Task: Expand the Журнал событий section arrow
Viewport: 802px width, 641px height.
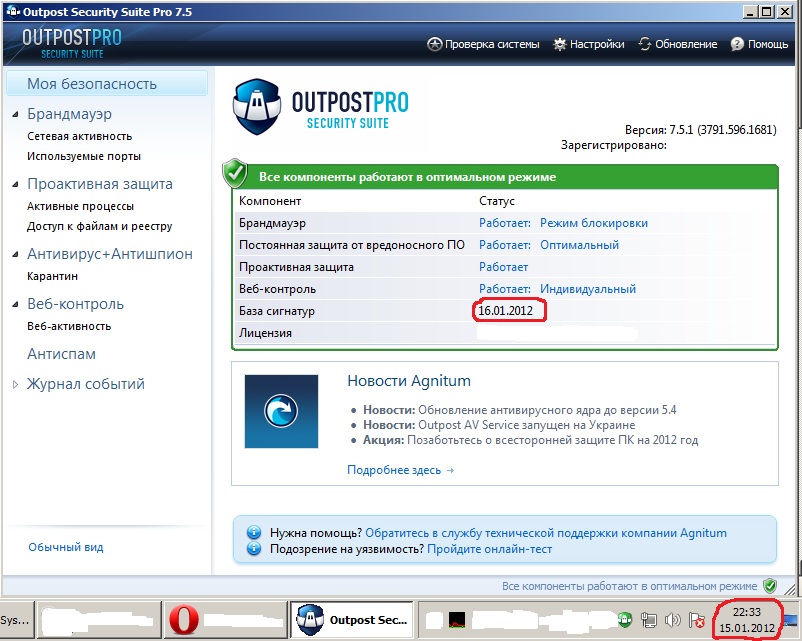Action: [x=15, y=384]
